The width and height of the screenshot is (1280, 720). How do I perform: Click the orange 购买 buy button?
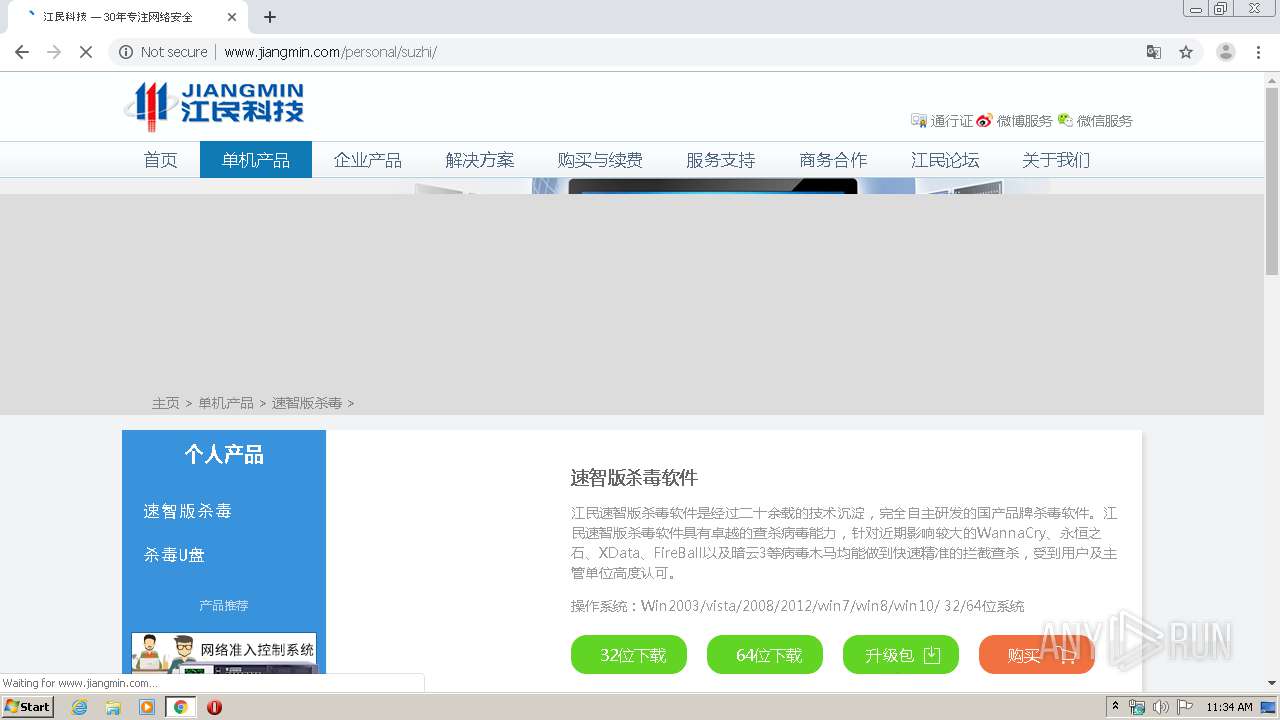coord(1037,655)
